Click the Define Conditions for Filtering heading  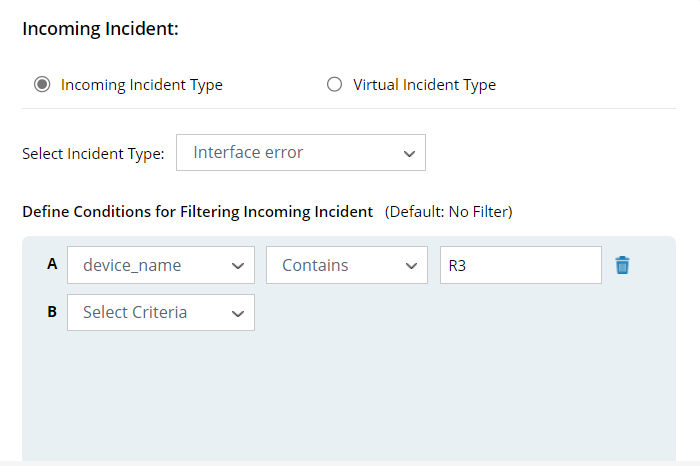point(197,212)
